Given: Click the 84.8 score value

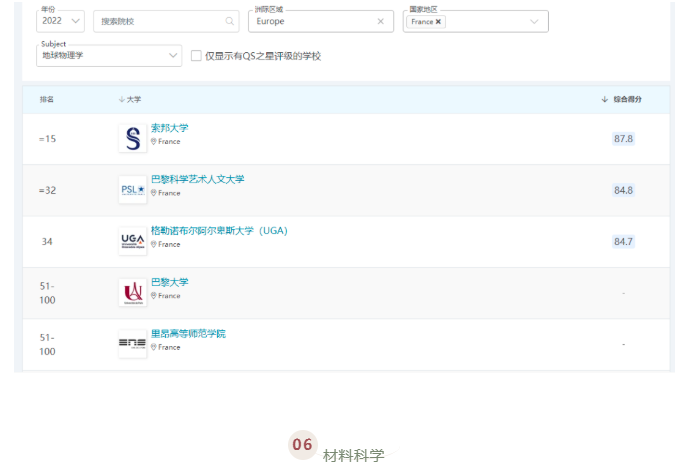Looking at the screenshot, I should tap(623, 190).
